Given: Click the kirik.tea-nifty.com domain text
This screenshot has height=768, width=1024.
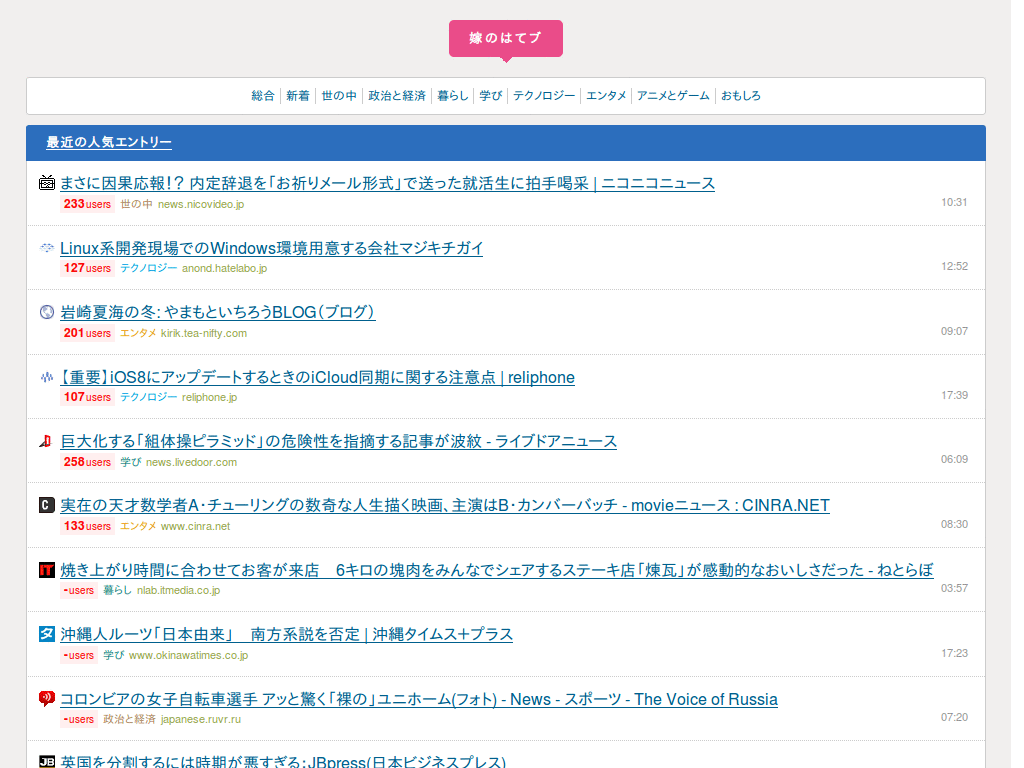Looking at the screenshot, I should click(x=204, y=333).
